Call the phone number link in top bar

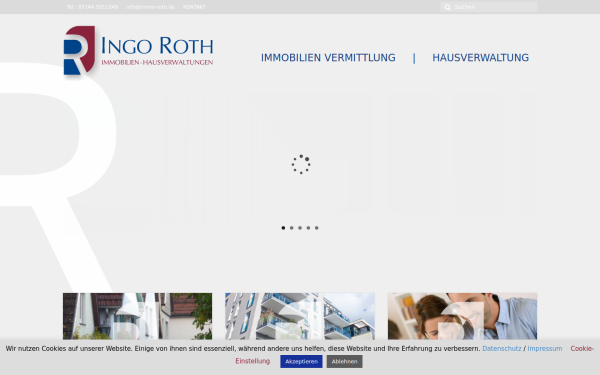point(92,7)
